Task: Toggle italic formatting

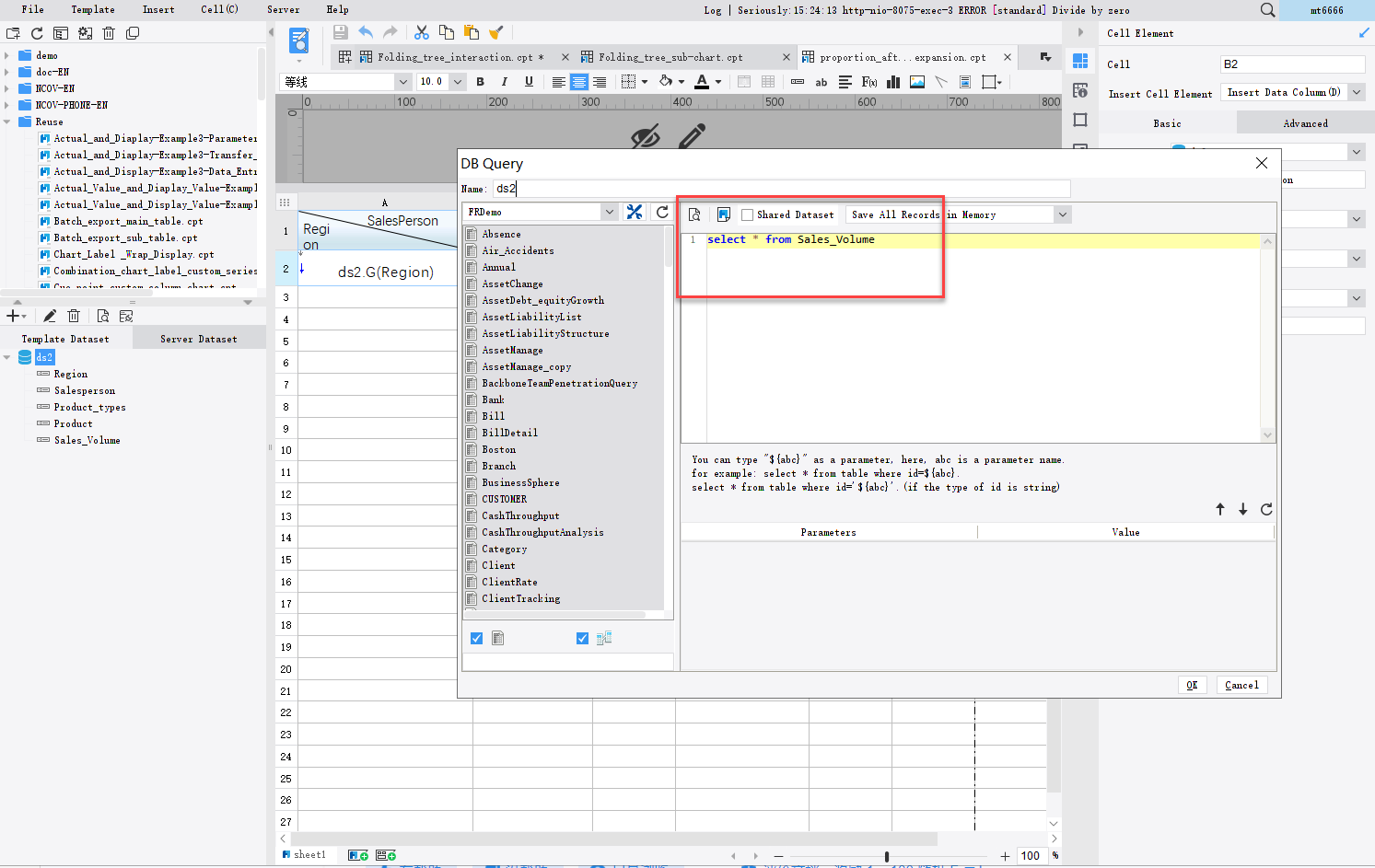Action: (x=504, y=82)
